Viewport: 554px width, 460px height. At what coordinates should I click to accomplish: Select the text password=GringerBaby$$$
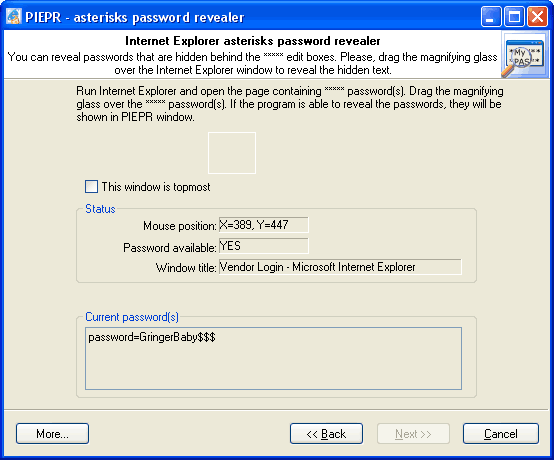pos(152,337)
